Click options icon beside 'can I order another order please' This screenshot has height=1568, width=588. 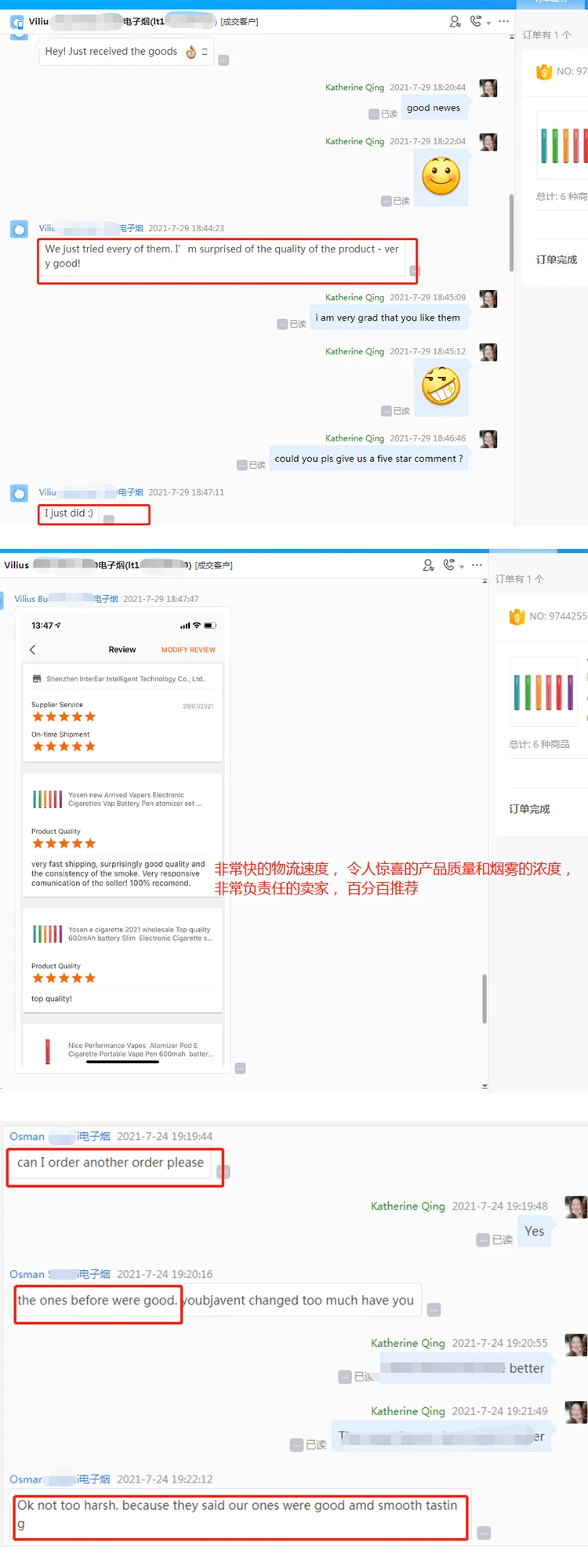coord(223,1172)
